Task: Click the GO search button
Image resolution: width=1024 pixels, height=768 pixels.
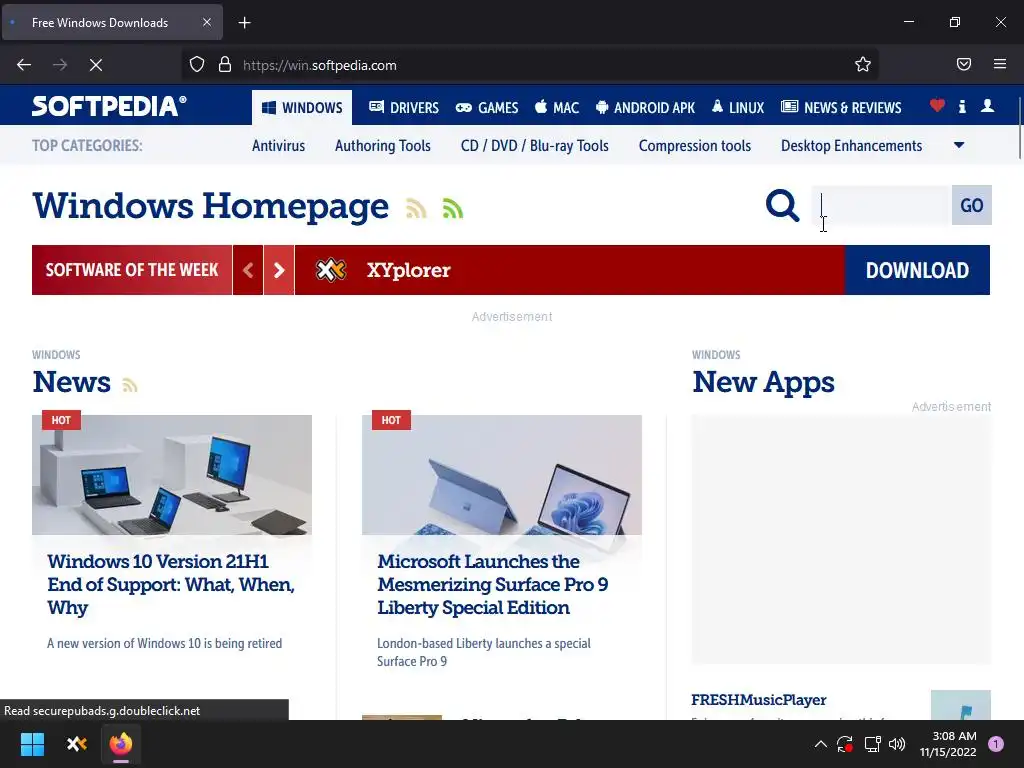Action: point(972,205)
